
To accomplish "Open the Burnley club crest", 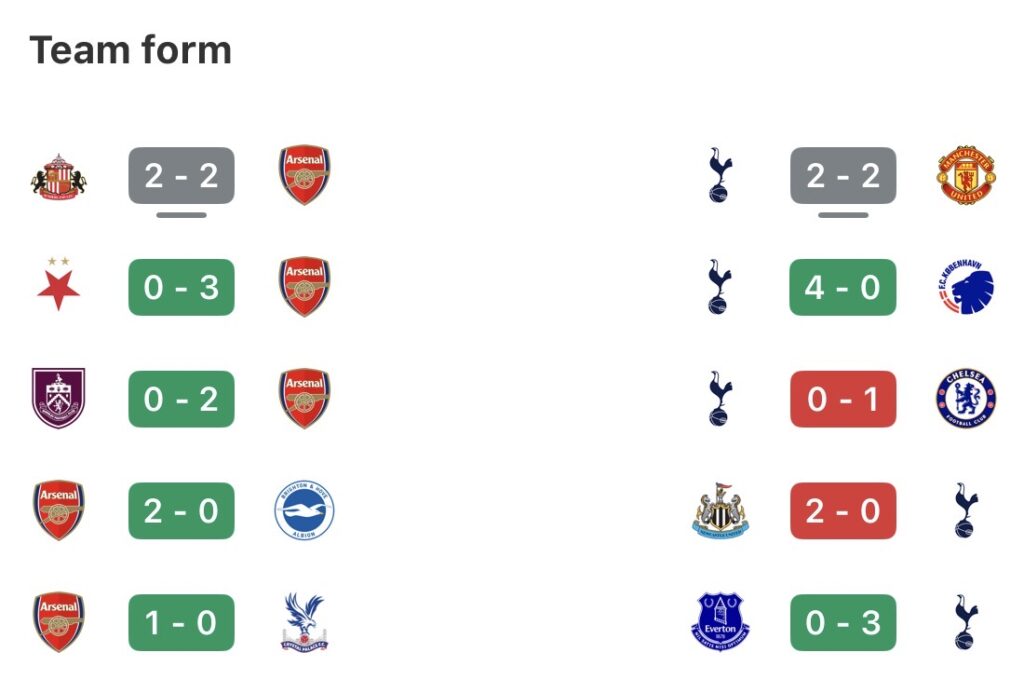I will pos(58,399).
